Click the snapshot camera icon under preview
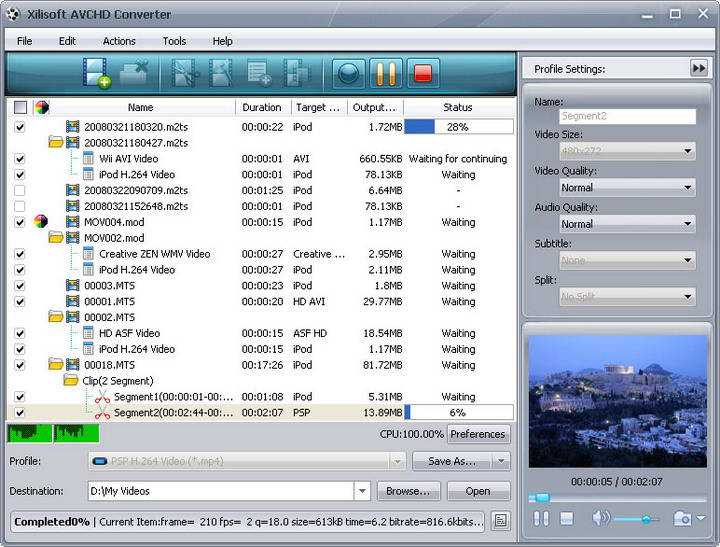 point(683,518)
